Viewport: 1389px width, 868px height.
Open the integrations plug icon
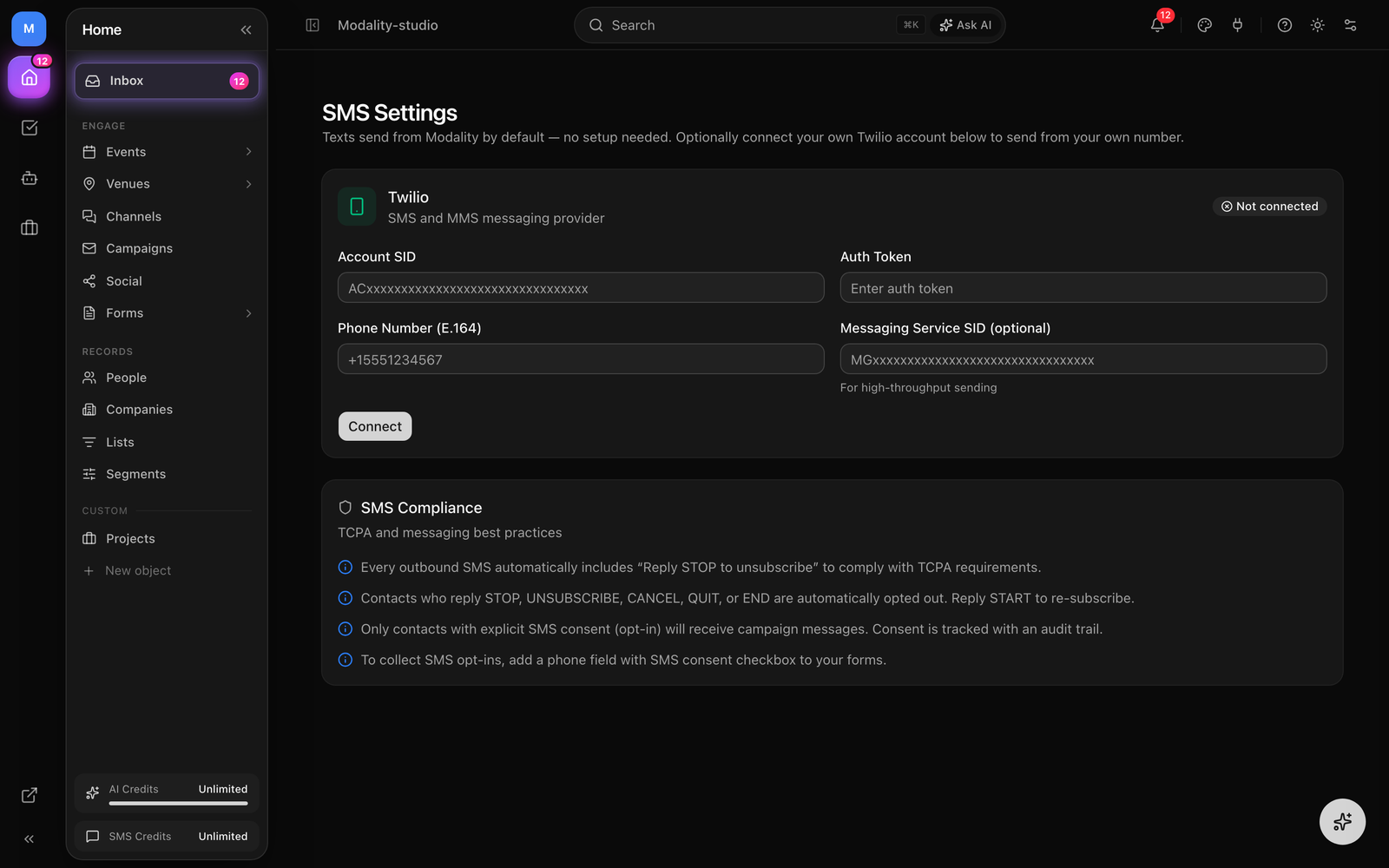(1237, 25)
